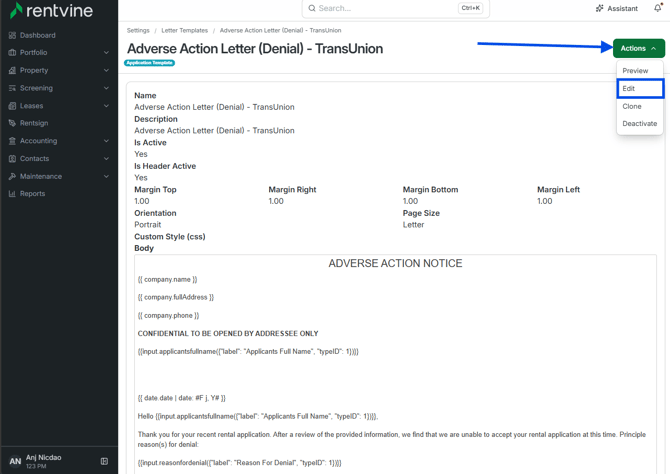
Task: Click the Property building icon
Action: click(12, 71)
